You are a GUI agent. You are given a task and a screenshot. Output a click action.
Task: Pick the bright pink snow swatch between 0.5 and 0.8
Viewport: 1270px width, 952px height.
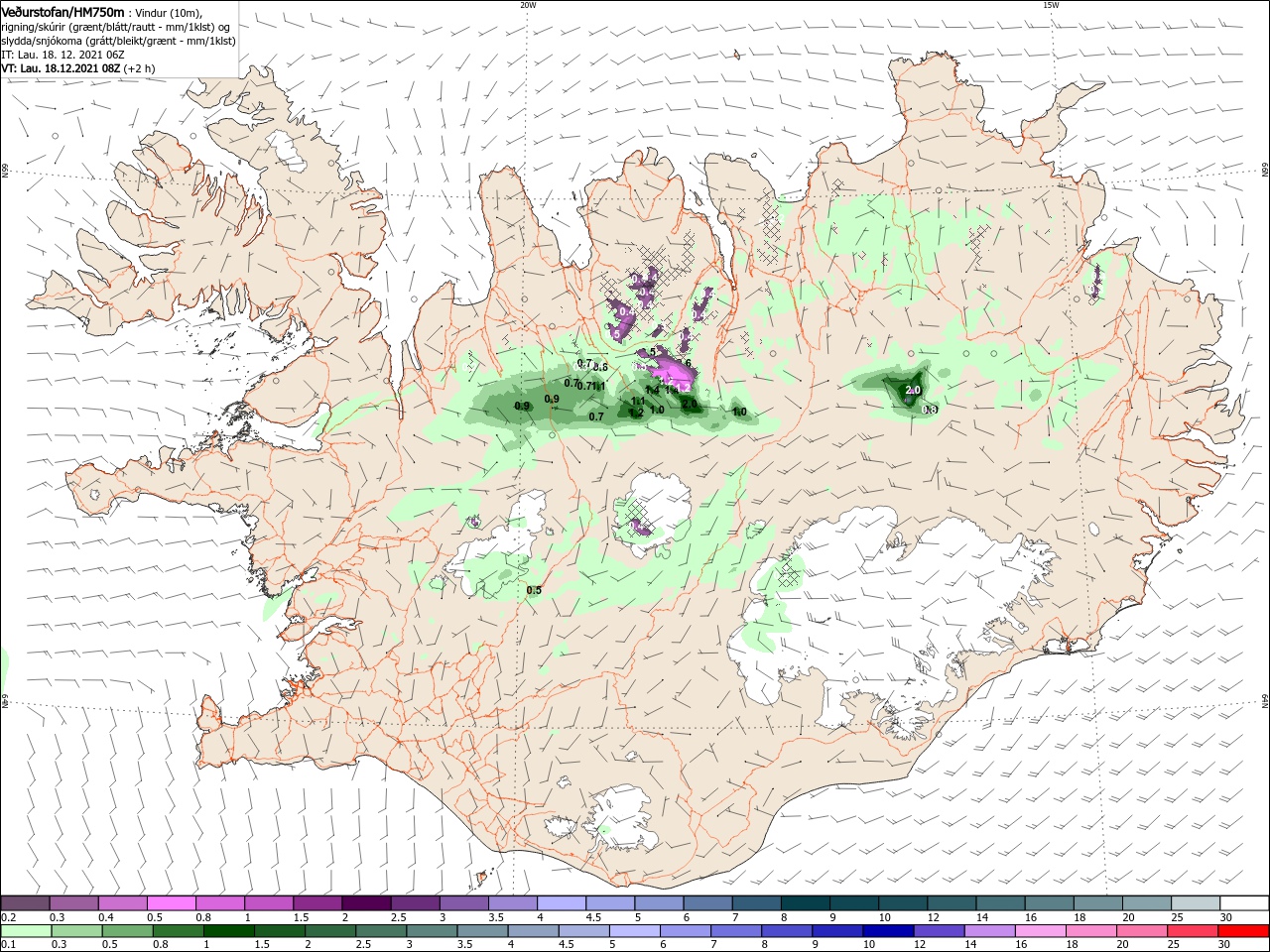pos(171,903)
